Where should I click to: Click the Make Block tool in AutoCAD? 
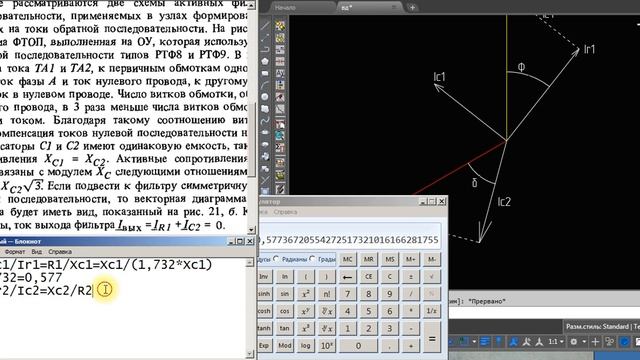coord(265,168)
